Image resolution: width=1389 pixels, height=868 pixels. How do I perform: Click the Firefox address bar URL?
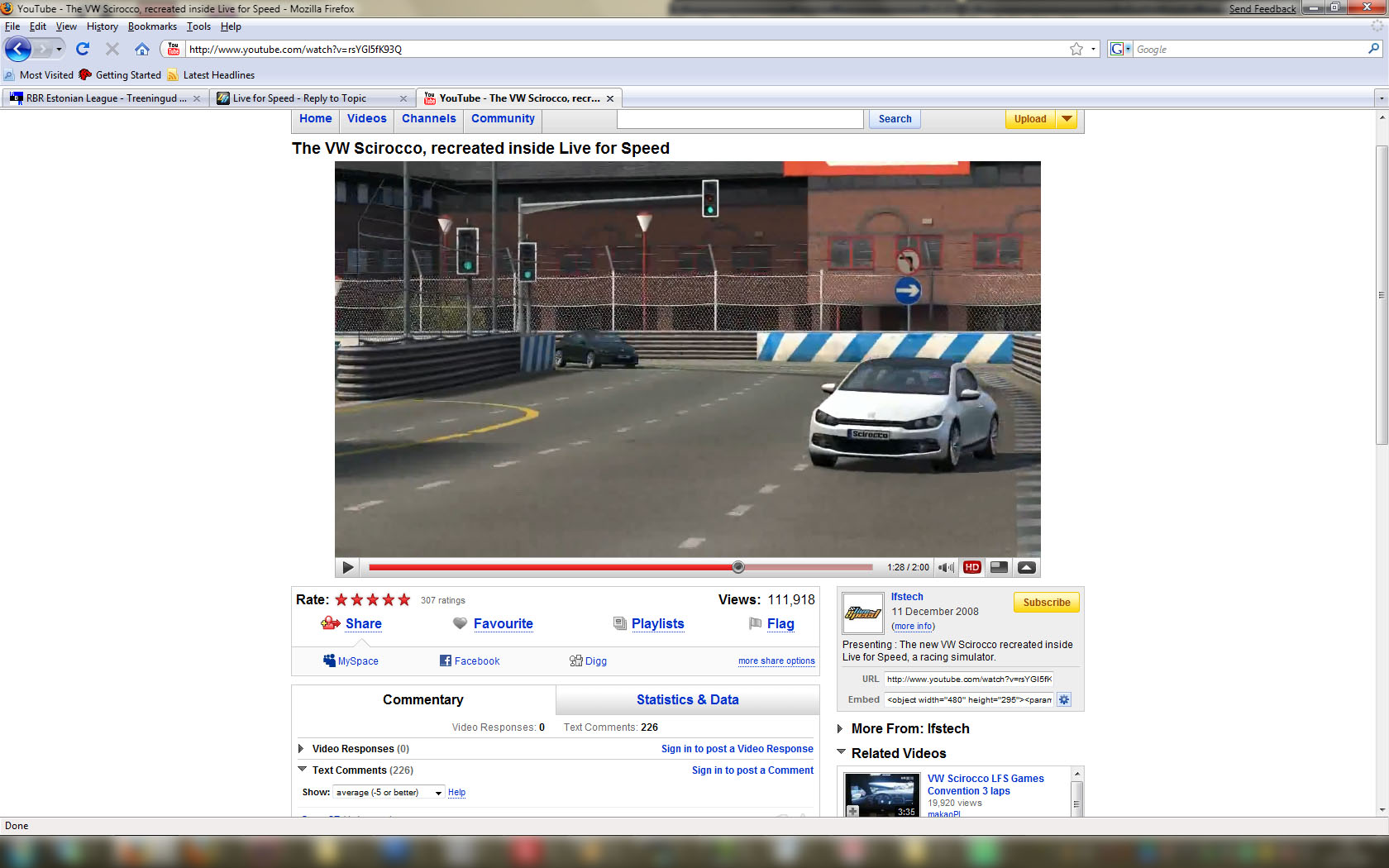pos(295,49)
